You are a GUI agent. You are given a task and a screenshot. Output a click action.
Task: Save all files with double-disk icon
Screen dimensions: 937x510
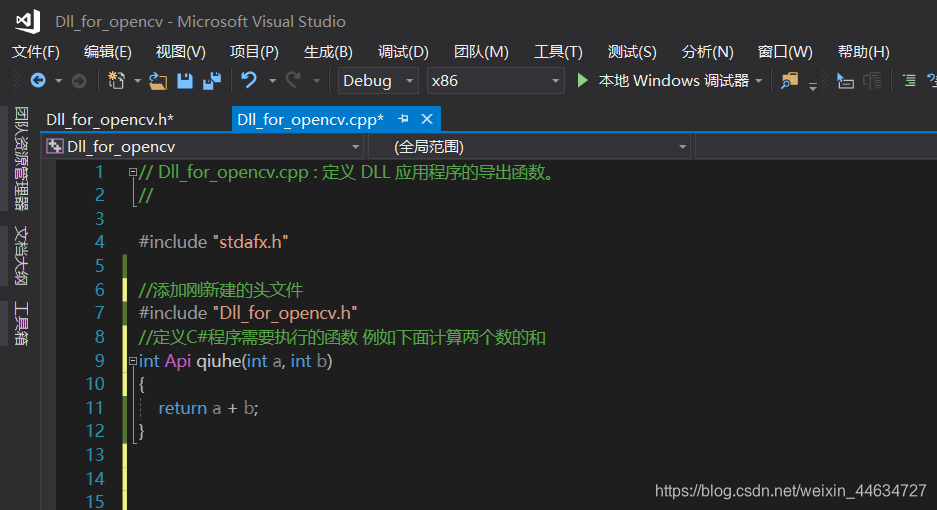pyautogui.click(x=212, y=81)
